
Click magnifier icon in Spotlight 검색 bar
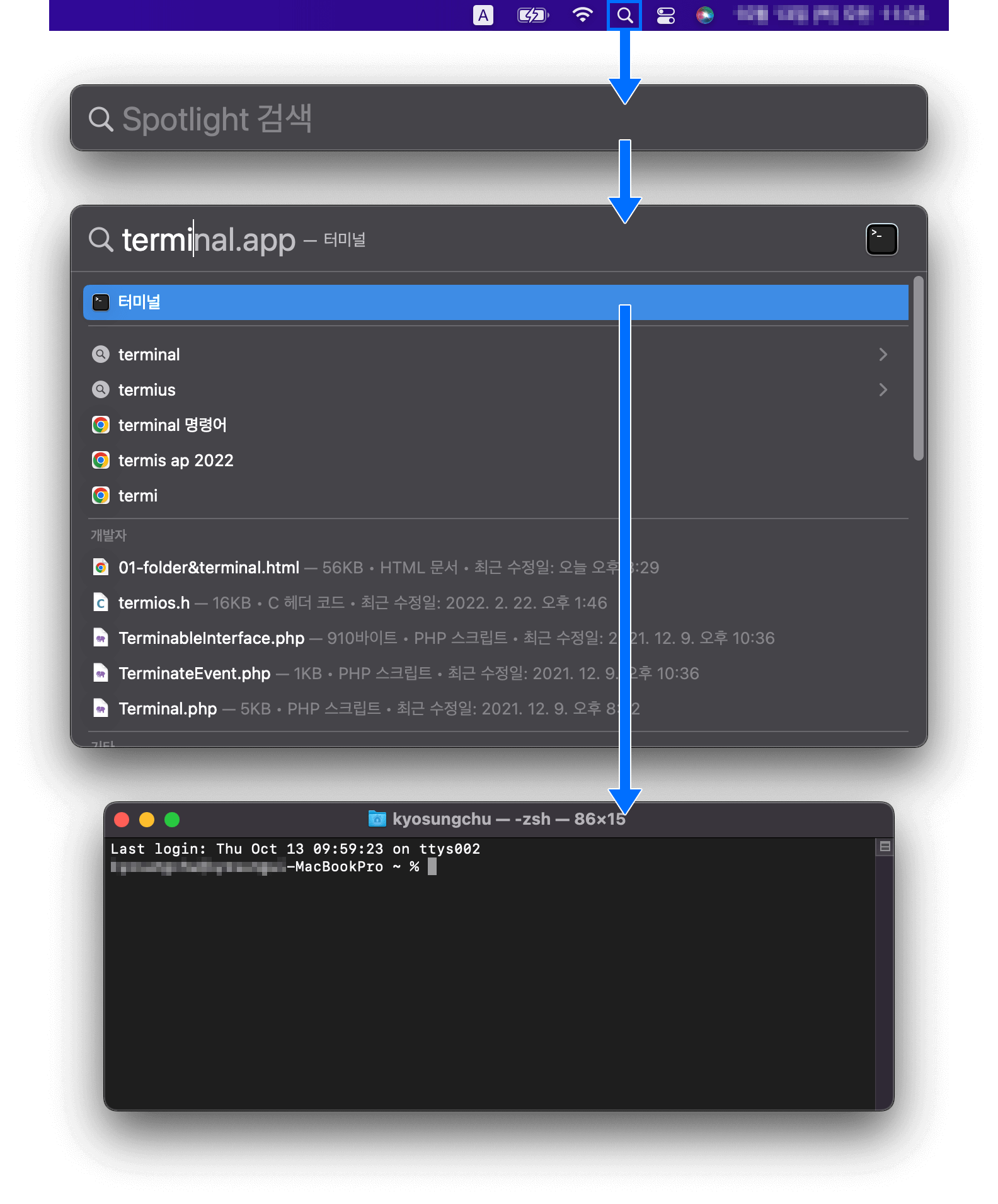tap(101, 118)
